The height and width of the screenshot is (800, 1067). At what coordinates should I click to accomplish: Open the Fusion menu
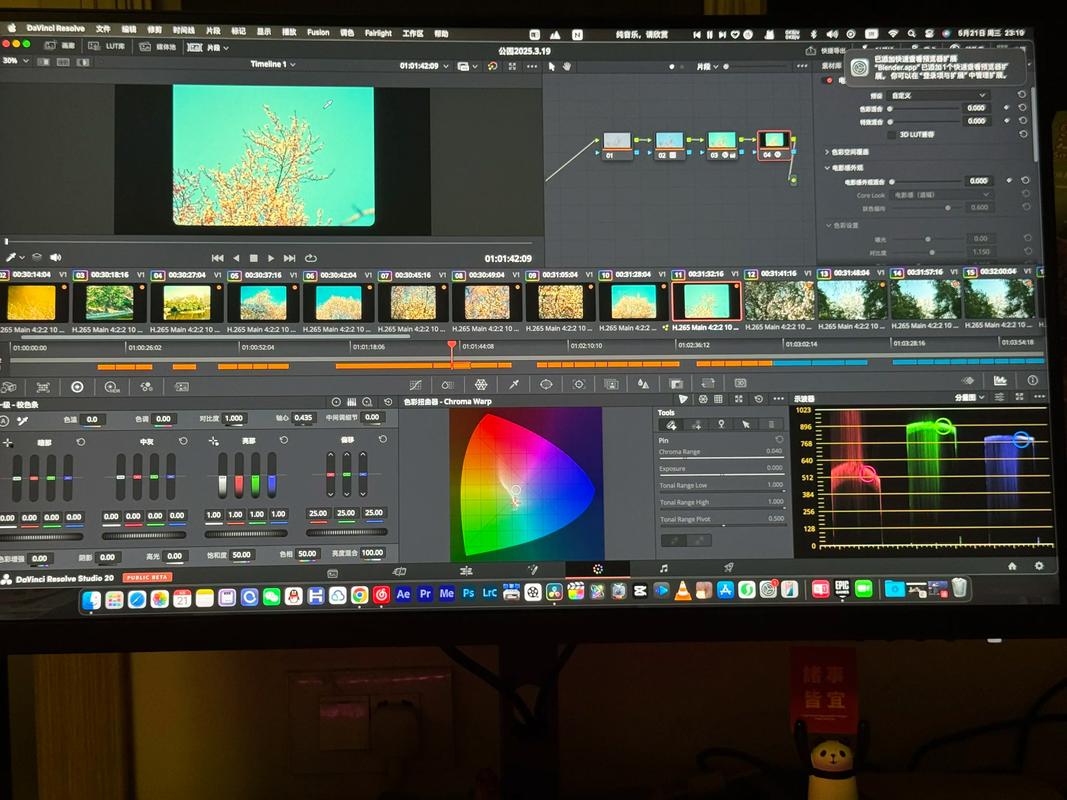[318, 32]
